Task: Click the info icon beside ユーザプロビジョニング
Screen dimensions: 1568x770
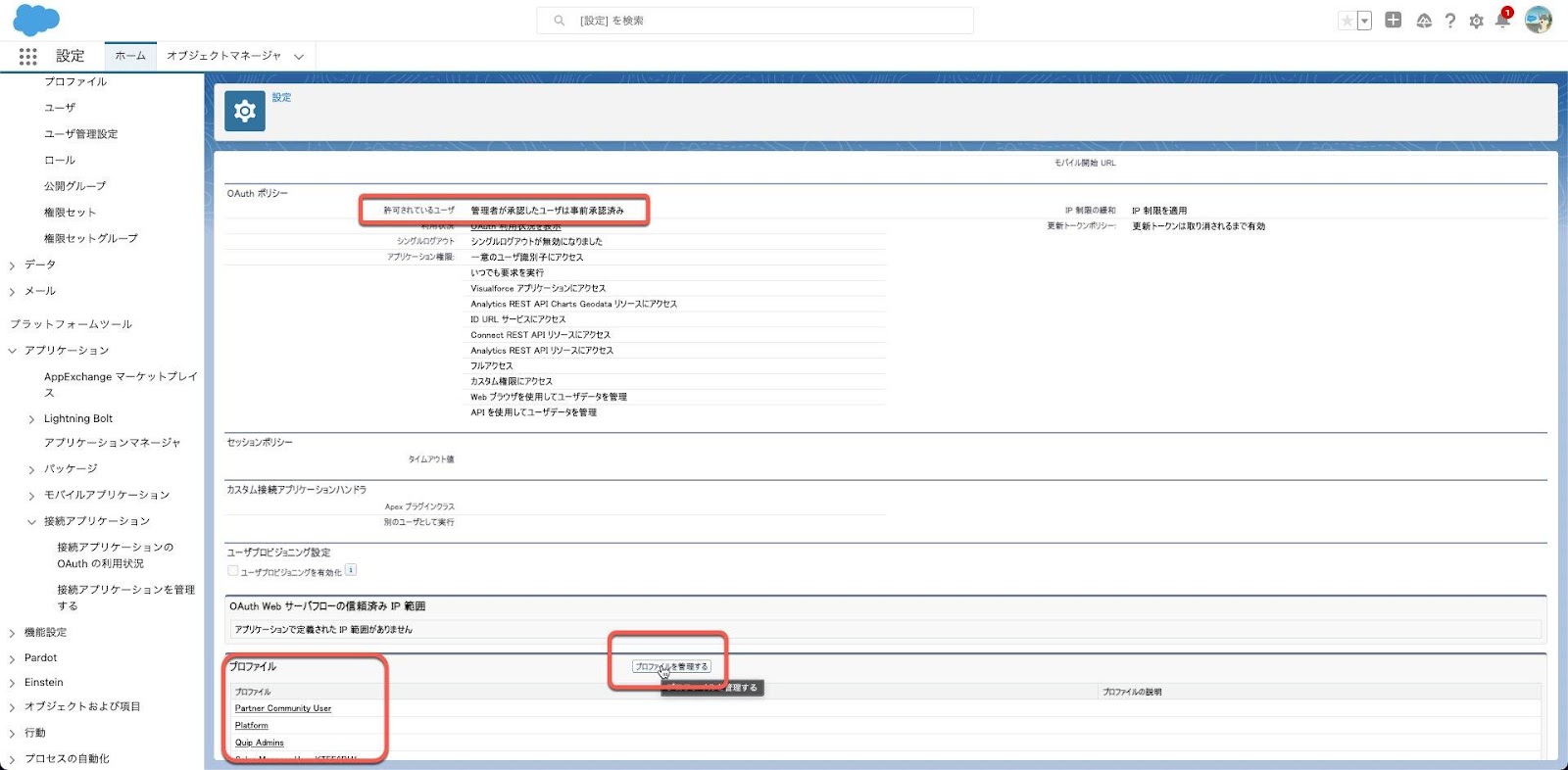Action: (x=351, y=570)
